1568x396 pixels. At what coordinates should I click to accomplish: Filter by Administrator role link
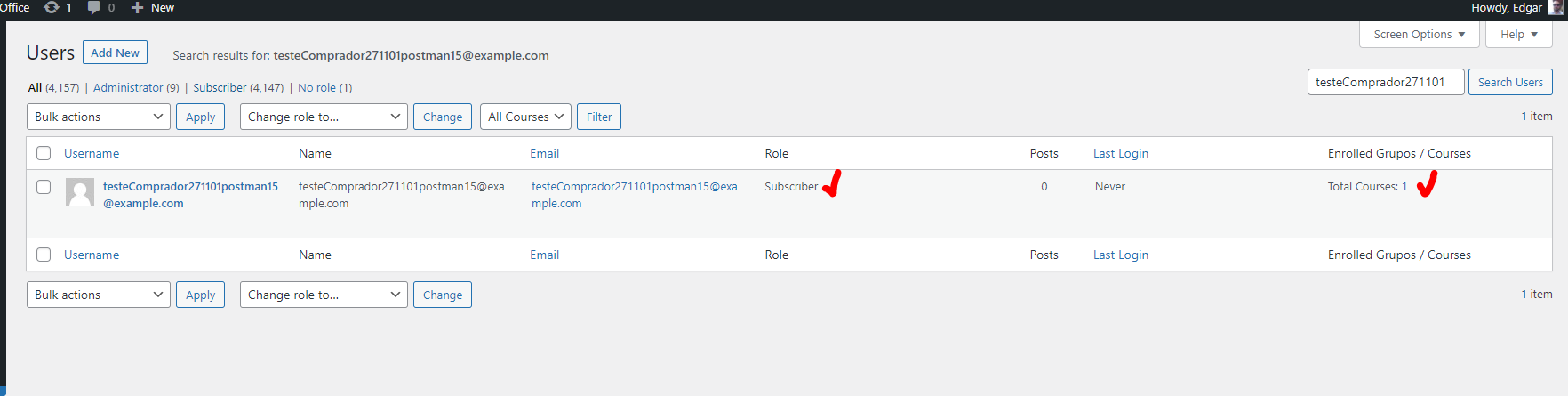tap(128, 87)
